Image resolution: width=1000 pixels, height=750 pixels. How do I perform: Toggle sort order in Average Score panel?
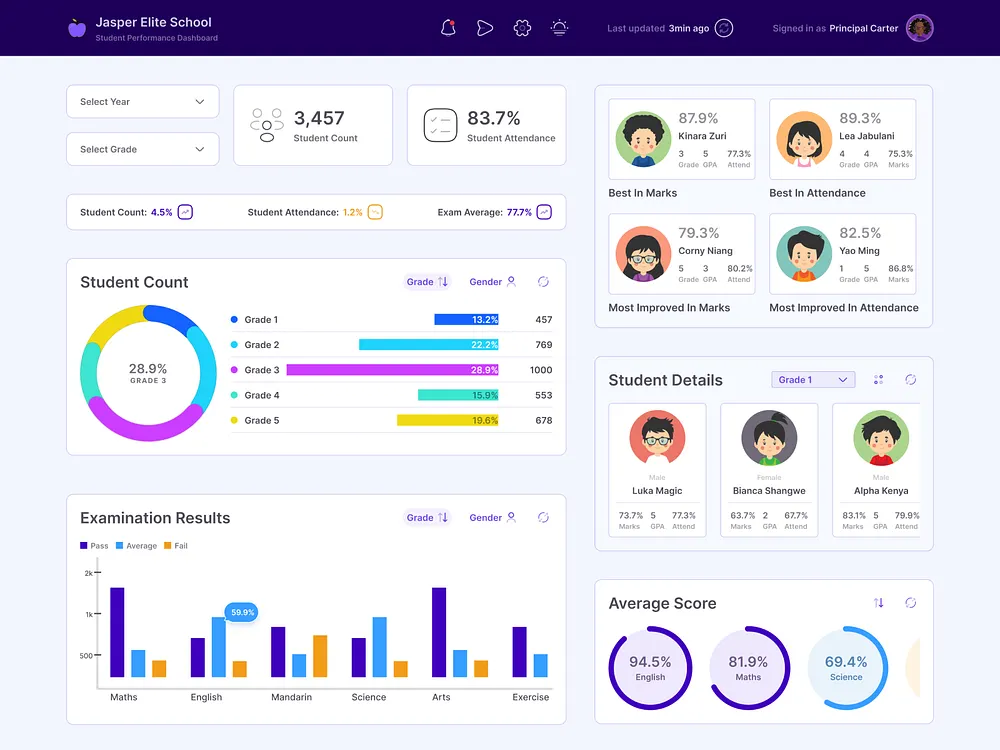pos(879,603)
